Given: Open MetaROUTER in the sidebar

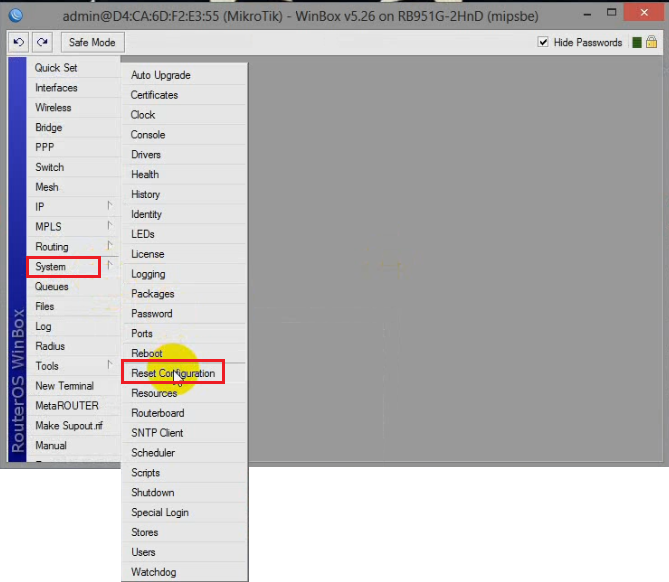Looking at the screenshot, I should pyautogui.click(x=67, y=406).
